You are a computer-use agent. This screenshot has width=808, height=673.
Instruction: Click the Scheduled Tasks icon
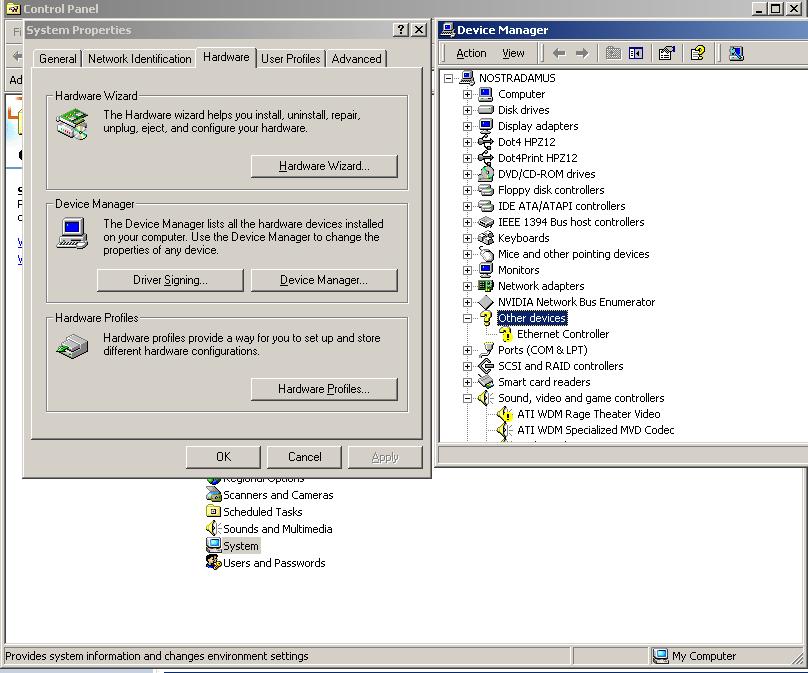tap(213, 511)
